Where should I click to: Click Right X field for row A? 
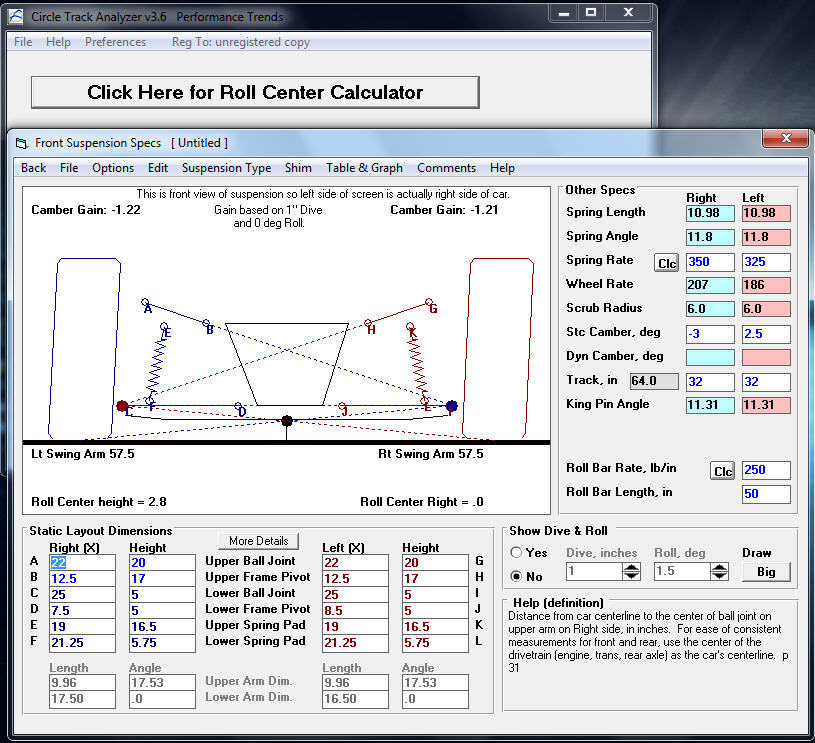point(82,563)
